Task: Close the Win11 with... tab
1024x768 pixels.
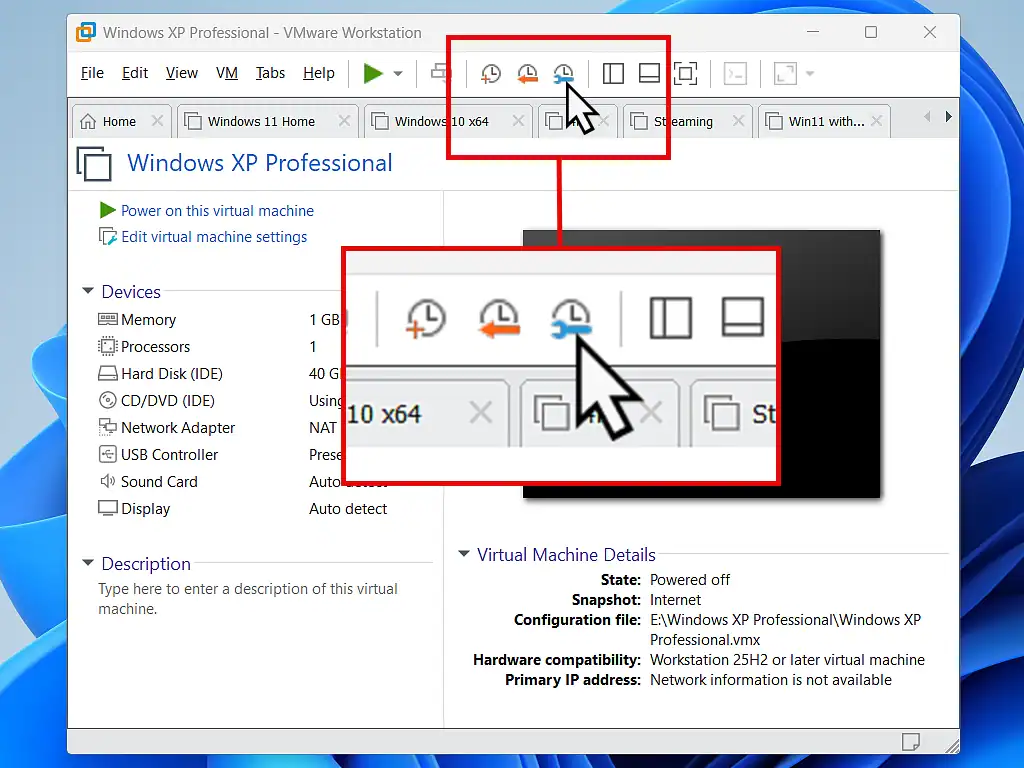Action: click(876, 121)
